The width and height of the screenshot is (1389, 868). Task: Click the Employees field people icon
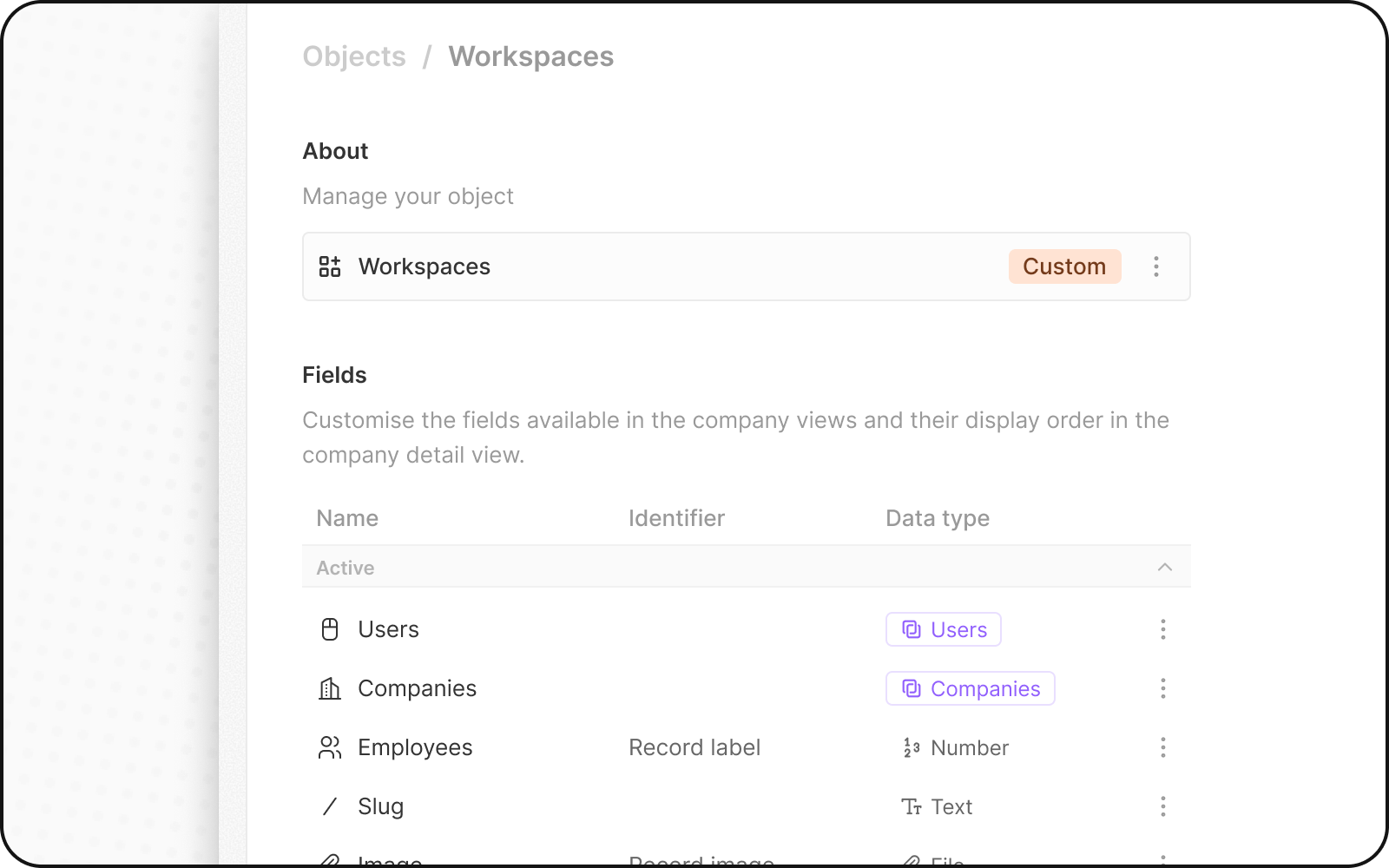(330, 747)
